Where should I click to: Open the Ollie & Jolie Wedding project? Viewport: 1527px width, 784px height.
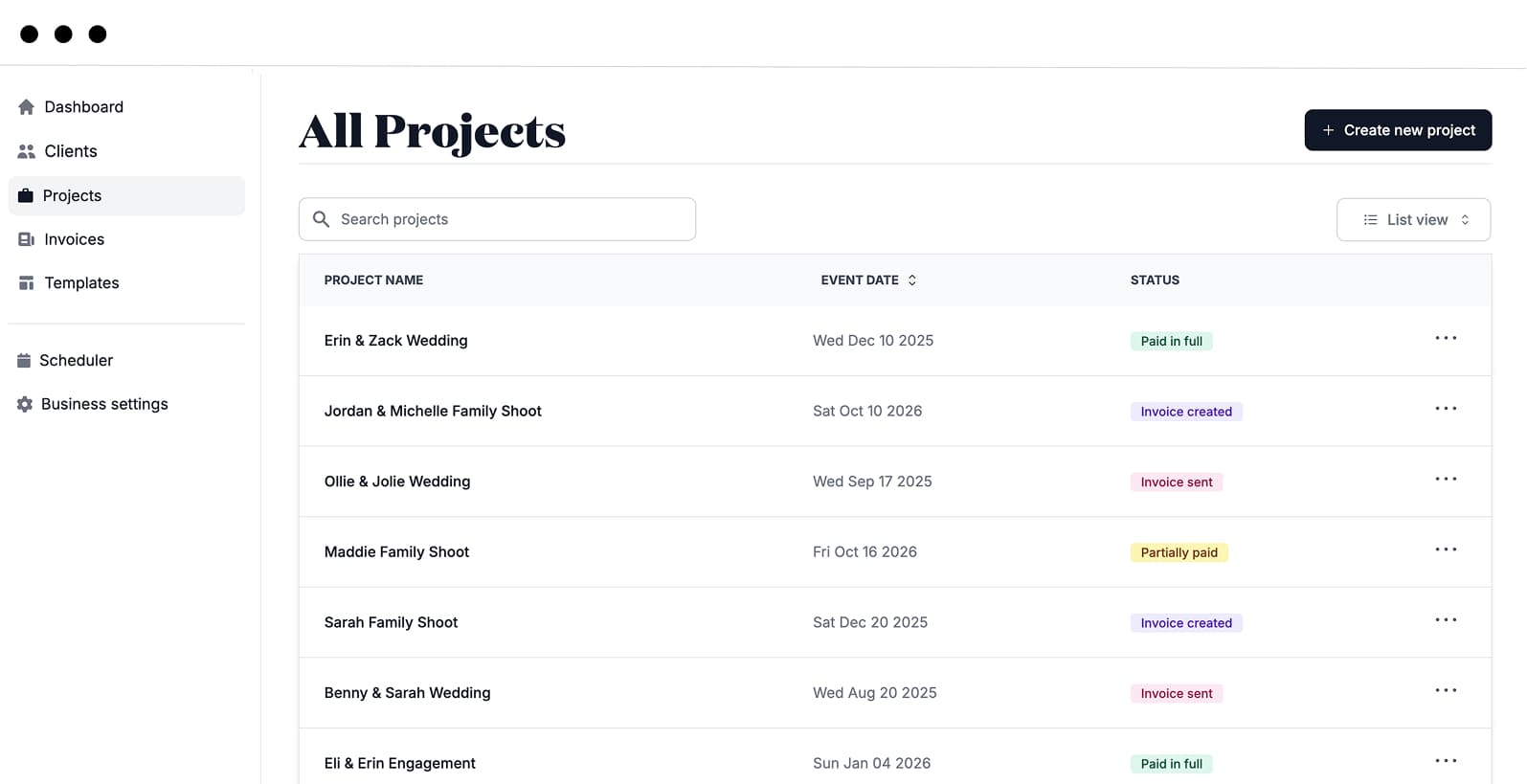[397, 482]
